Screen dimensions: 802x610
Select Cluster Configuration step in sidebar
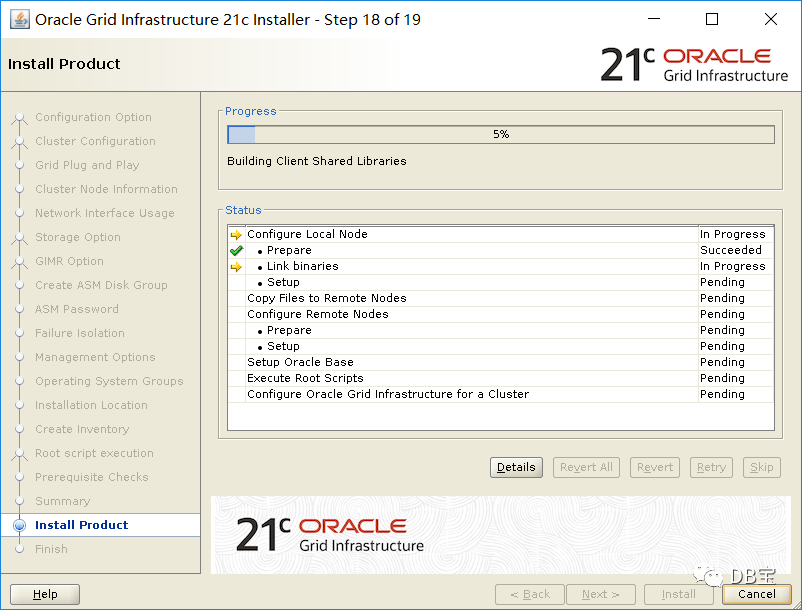95,141
